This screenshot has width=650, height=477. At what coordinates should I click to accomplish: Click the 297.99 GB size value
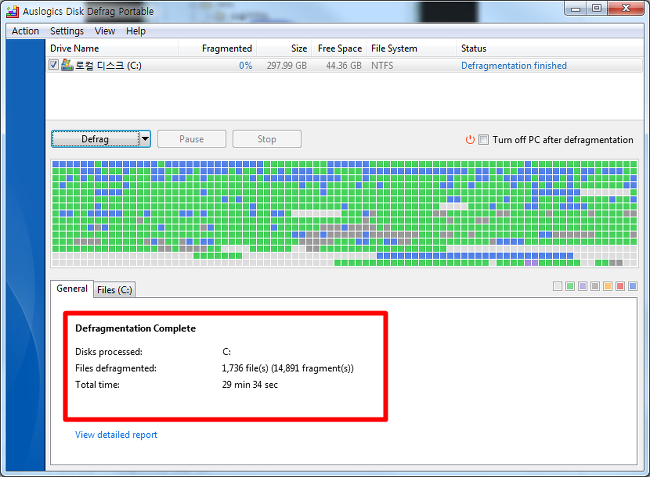[x=287, y=65]
